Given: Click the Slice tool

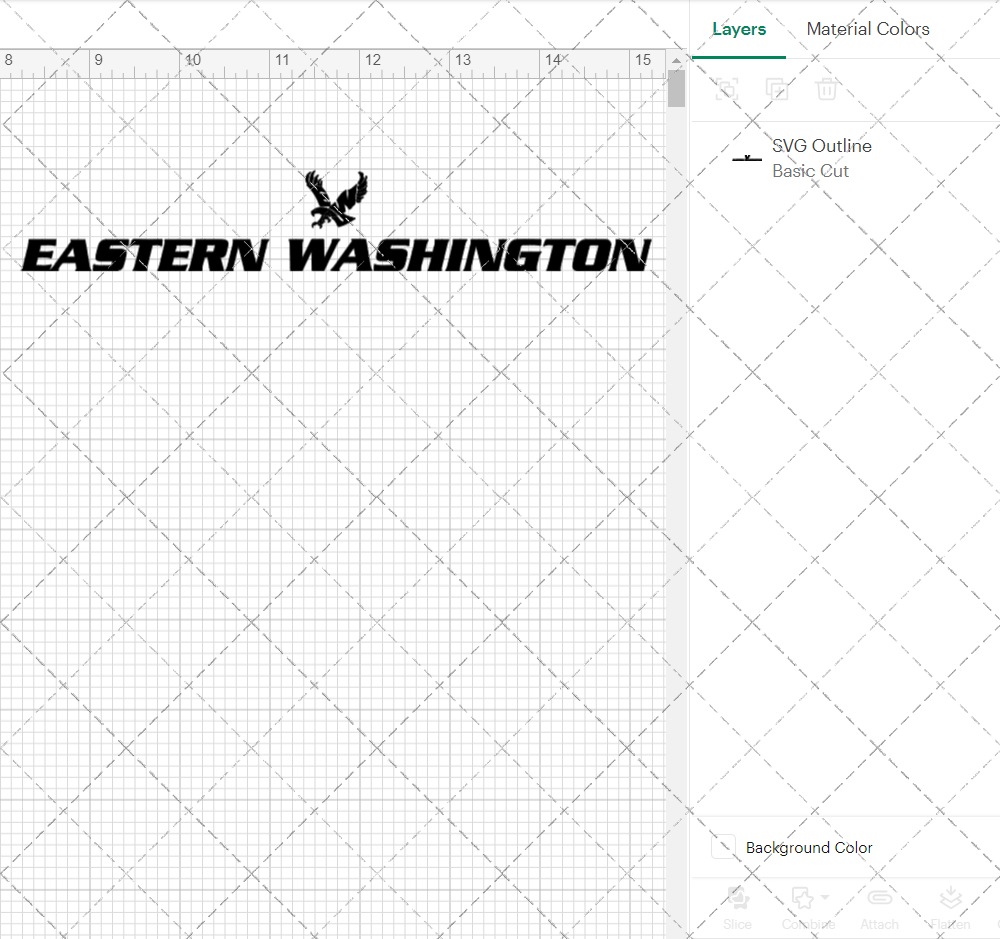Looking at the screenshot, I should point(737,908).
